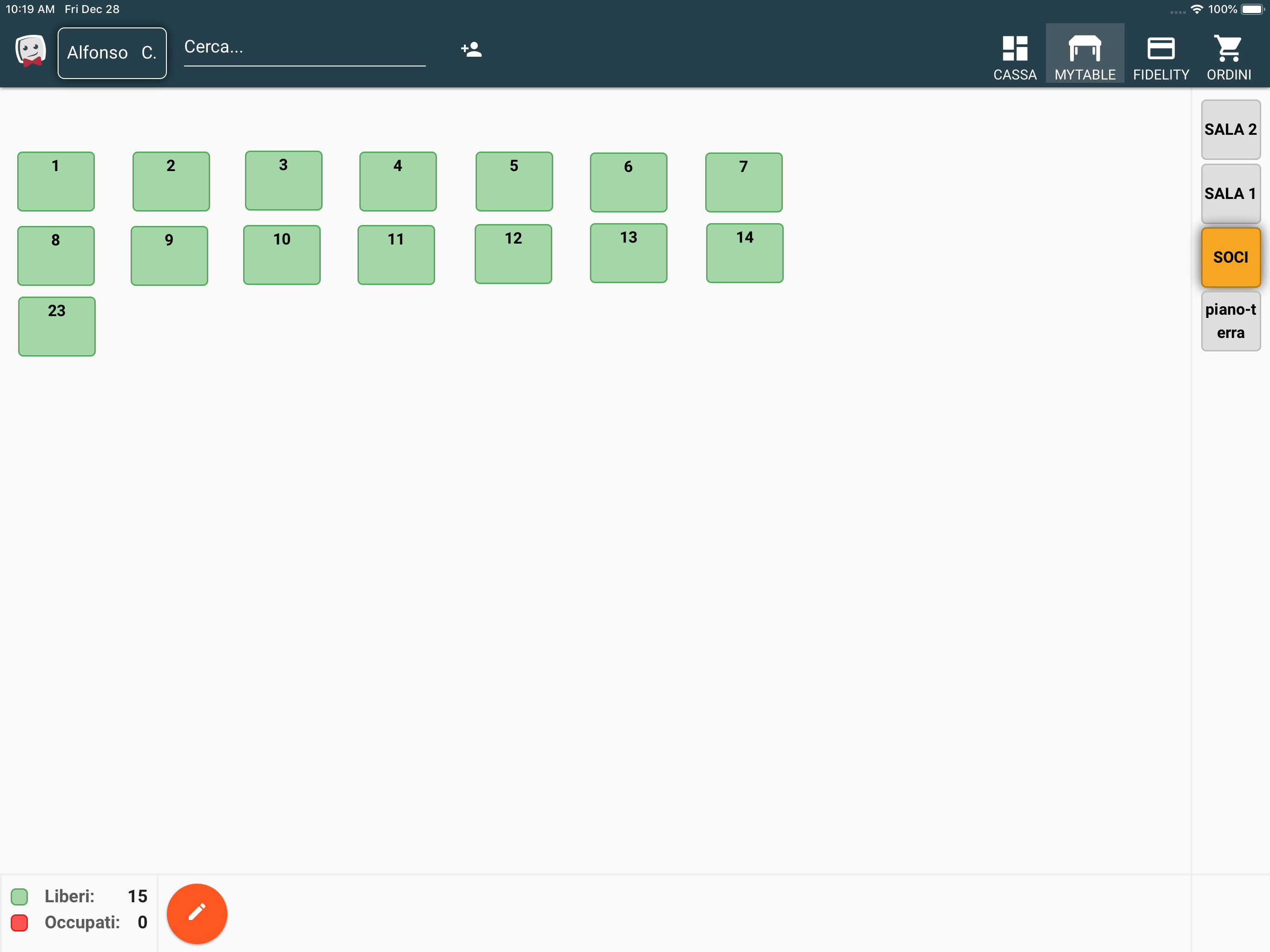Open table 2
Image resolution: width=1270 pixels, height=952 pixels.
(171, 181)
